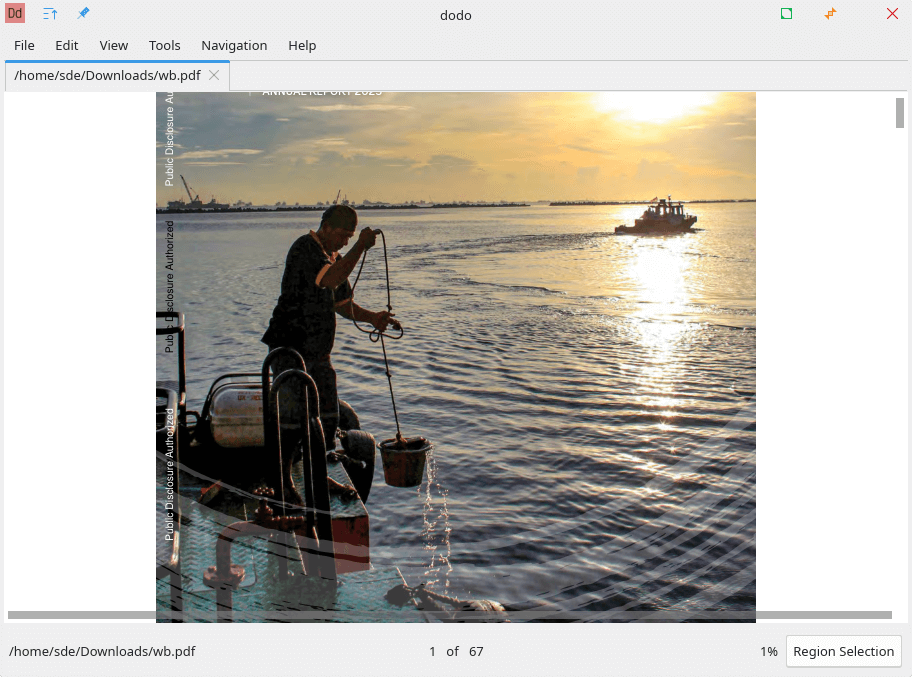Select the /home/sde/Downloads/wb.pdf tab
This screenshot has width=912, height=677.
coord(107,75)
